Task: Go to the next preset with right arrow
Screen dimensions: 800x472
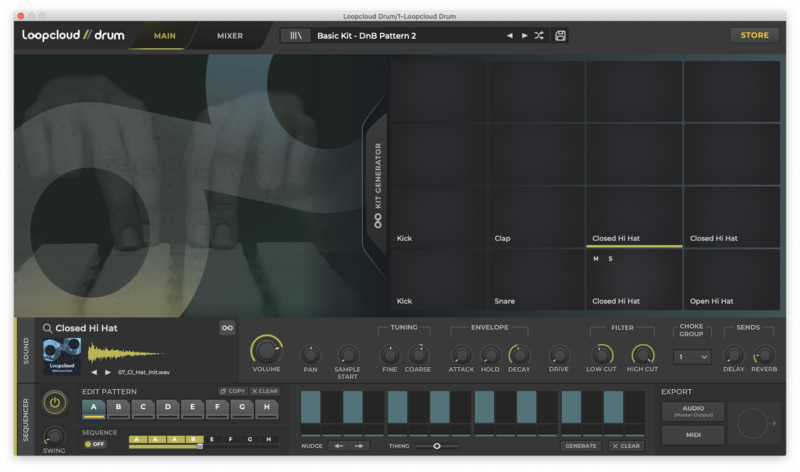Action: click(x=523, y=35)
